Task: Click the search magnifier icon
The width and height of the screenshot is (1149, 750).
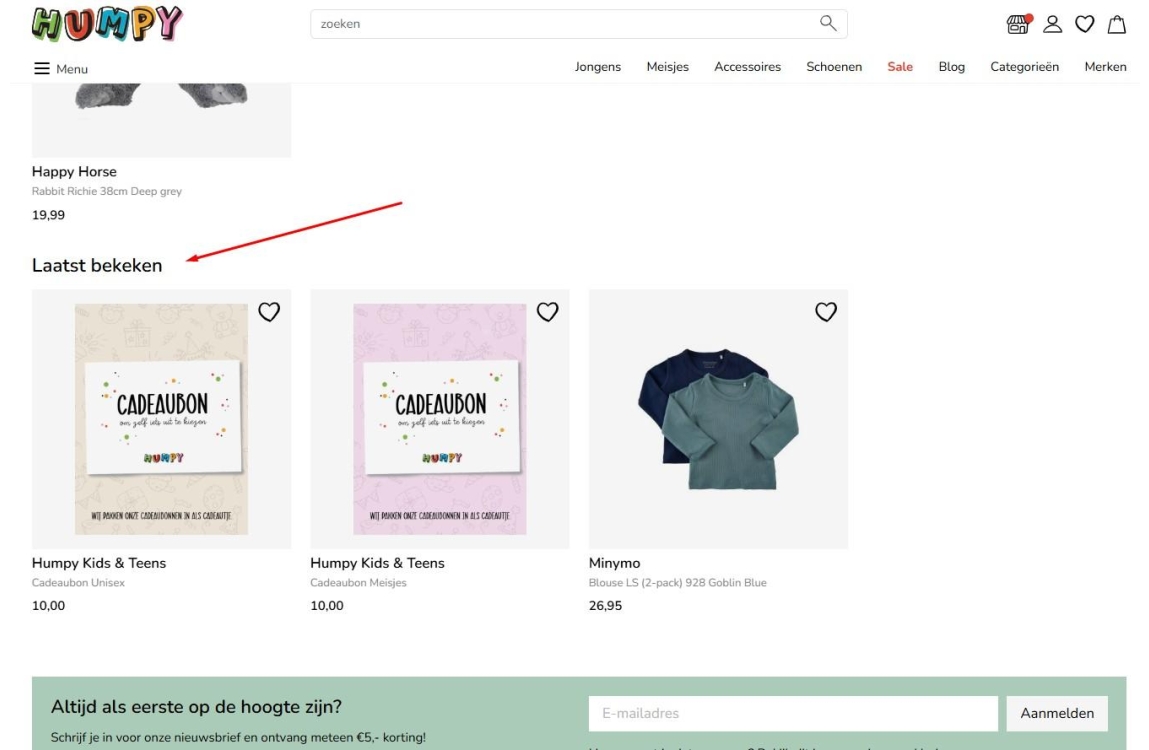Action: click(827, 24)
